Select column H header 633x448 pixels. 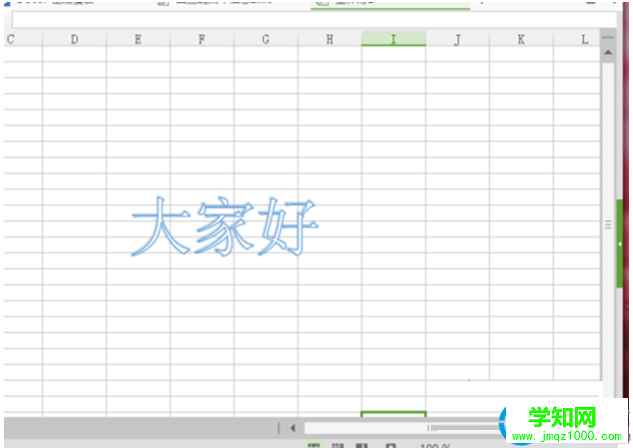point(330,39)
